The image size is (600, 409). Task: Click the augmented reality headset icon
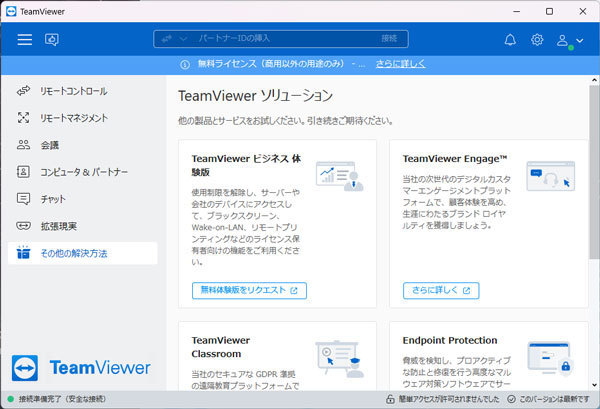pyautogui.click(x=23, y=226)
